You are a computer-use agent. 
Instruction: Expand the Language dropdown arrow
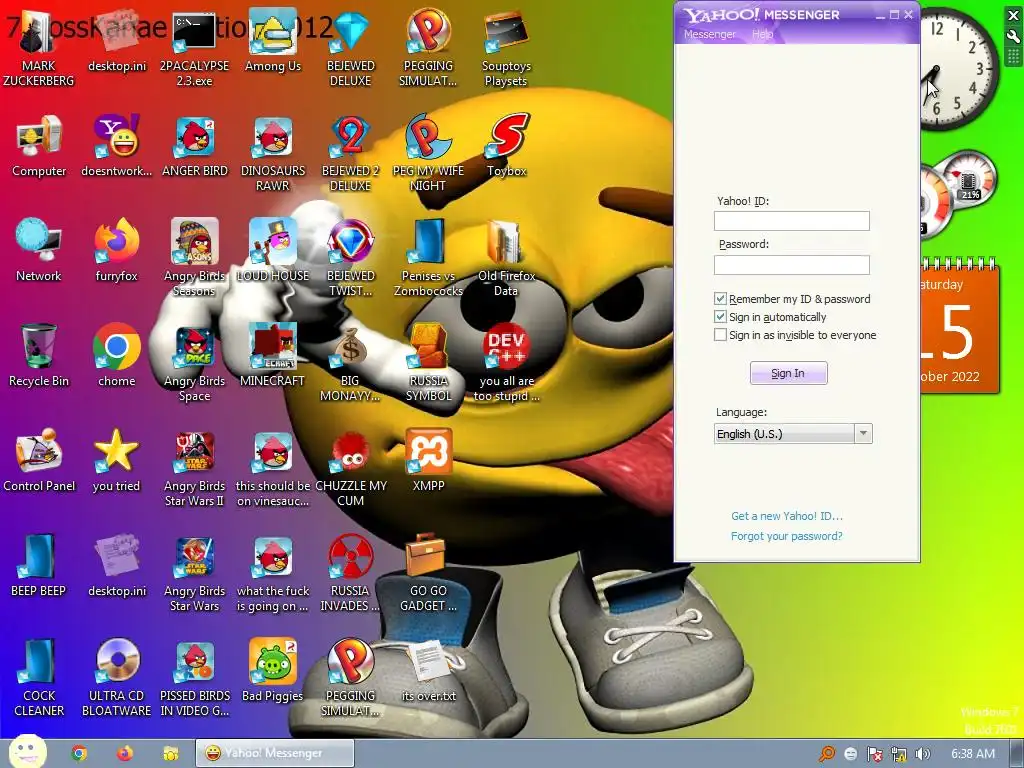pos(863,433)
